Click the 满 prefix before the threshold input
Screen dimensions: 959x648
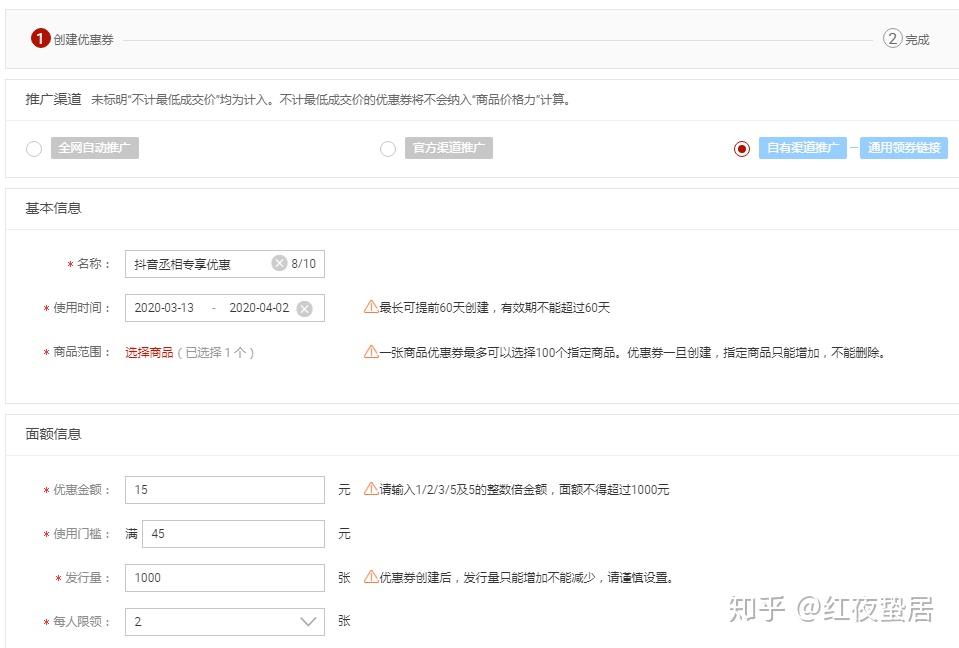point(131,534)
